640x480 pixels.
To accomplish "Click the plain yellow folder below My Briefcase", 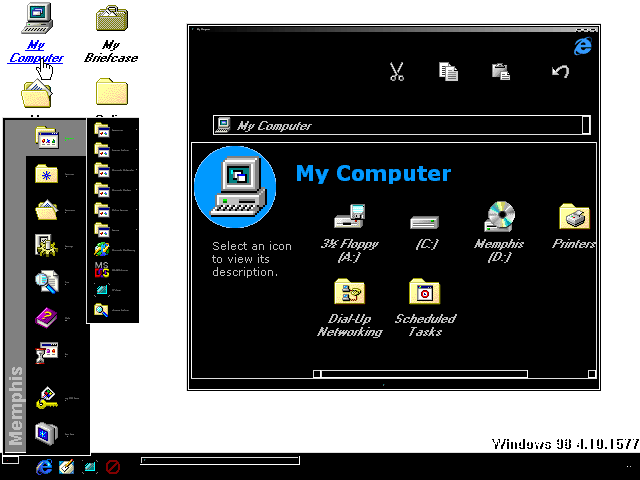I will (x=112, y=92).
